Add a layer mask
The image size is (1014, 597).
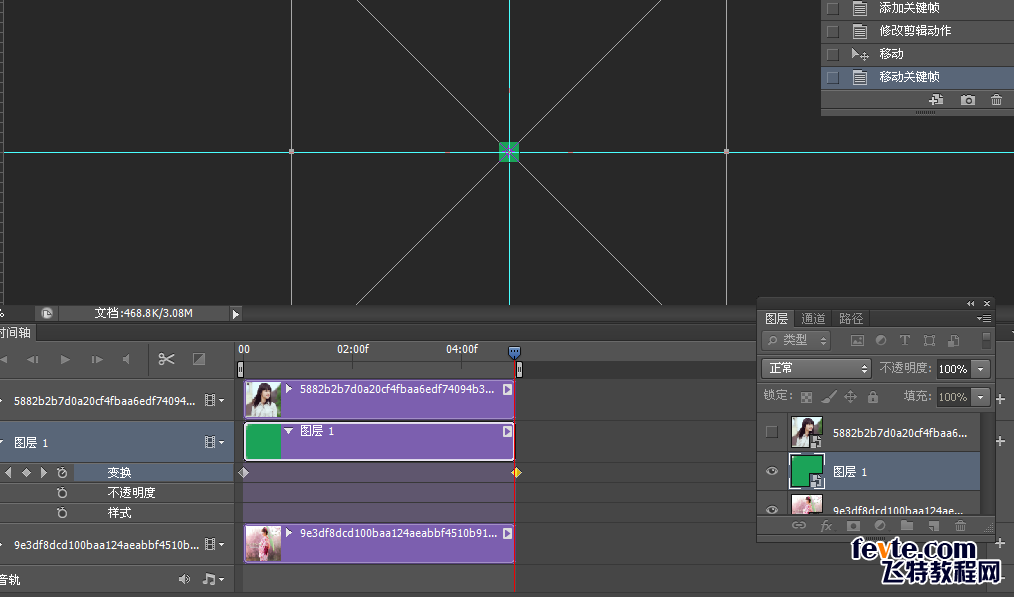pyautogui.click(x=854, y=526)
